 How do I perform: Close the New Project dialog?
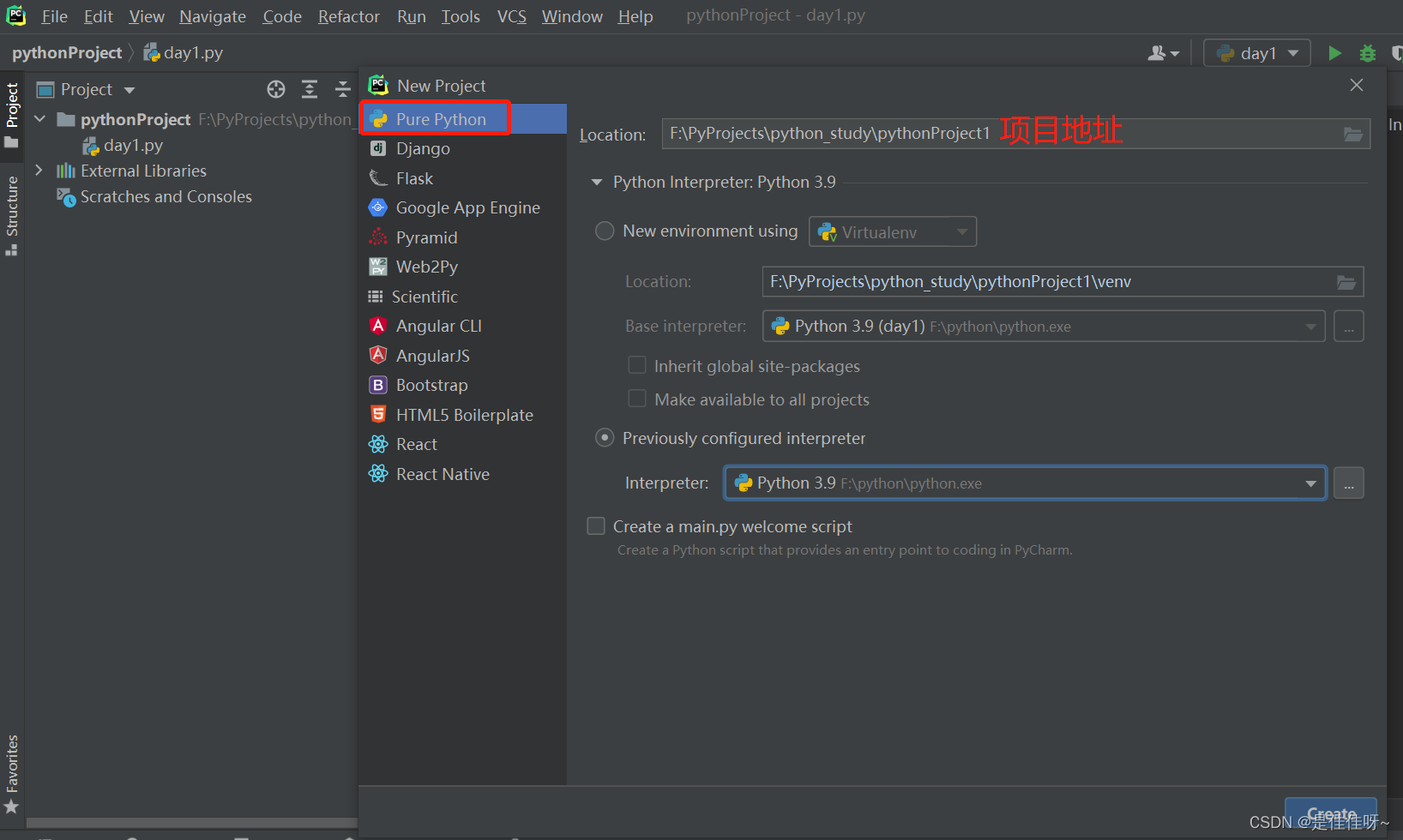1357,85
